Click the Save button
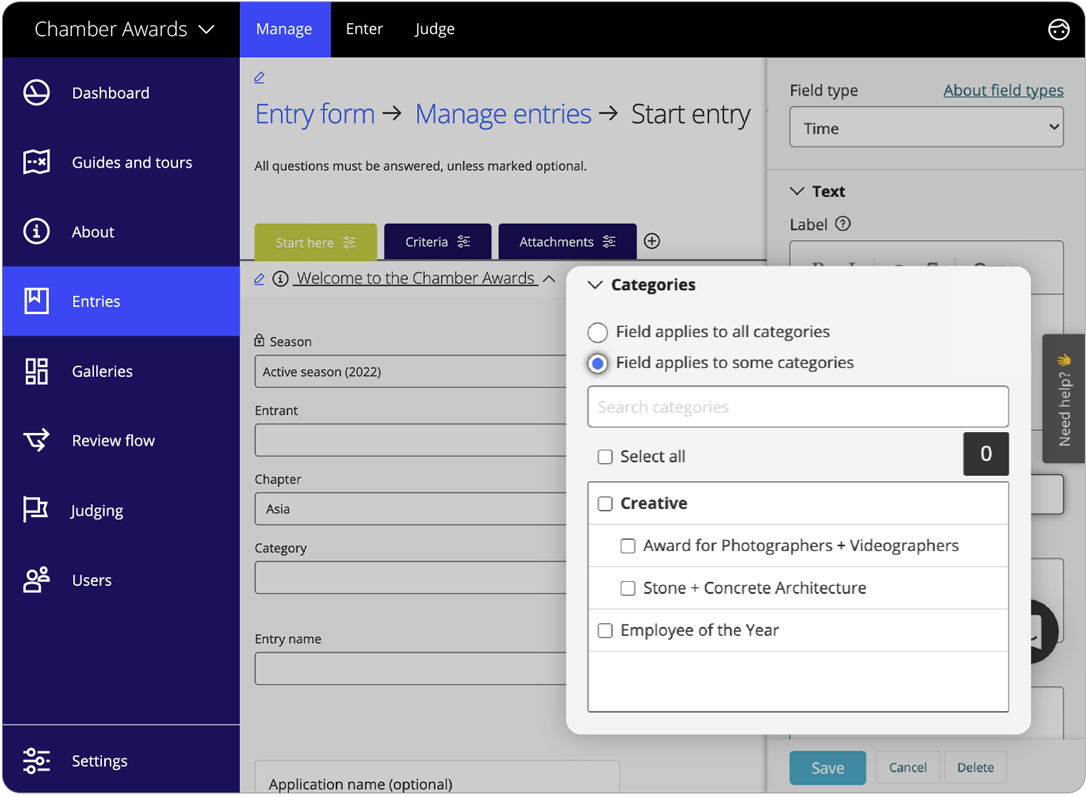Screen dimensions: 1086x797 coord(827,767)
